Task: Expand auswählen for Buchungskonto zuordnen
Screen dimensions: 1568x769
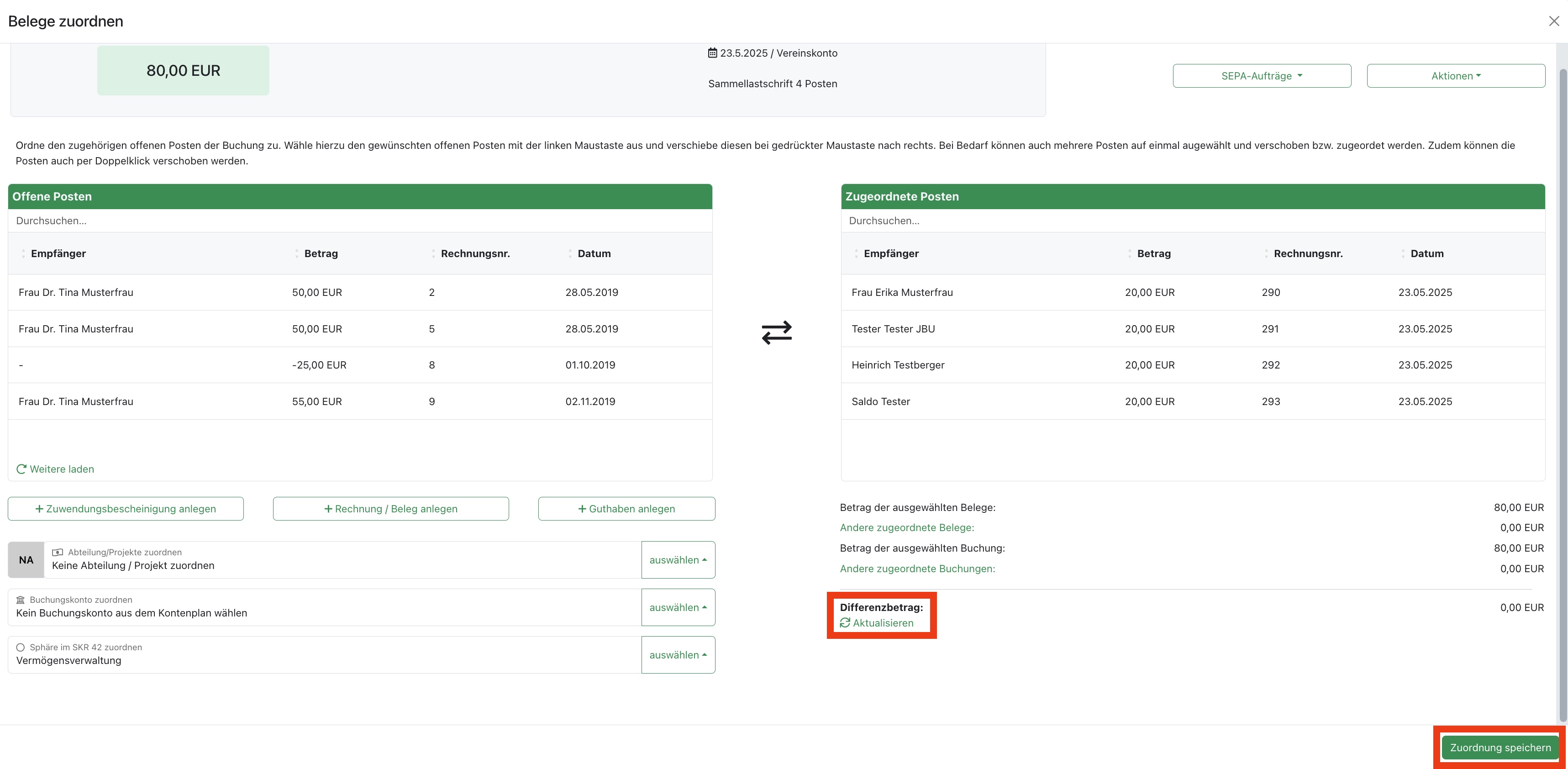Action: 678,607
